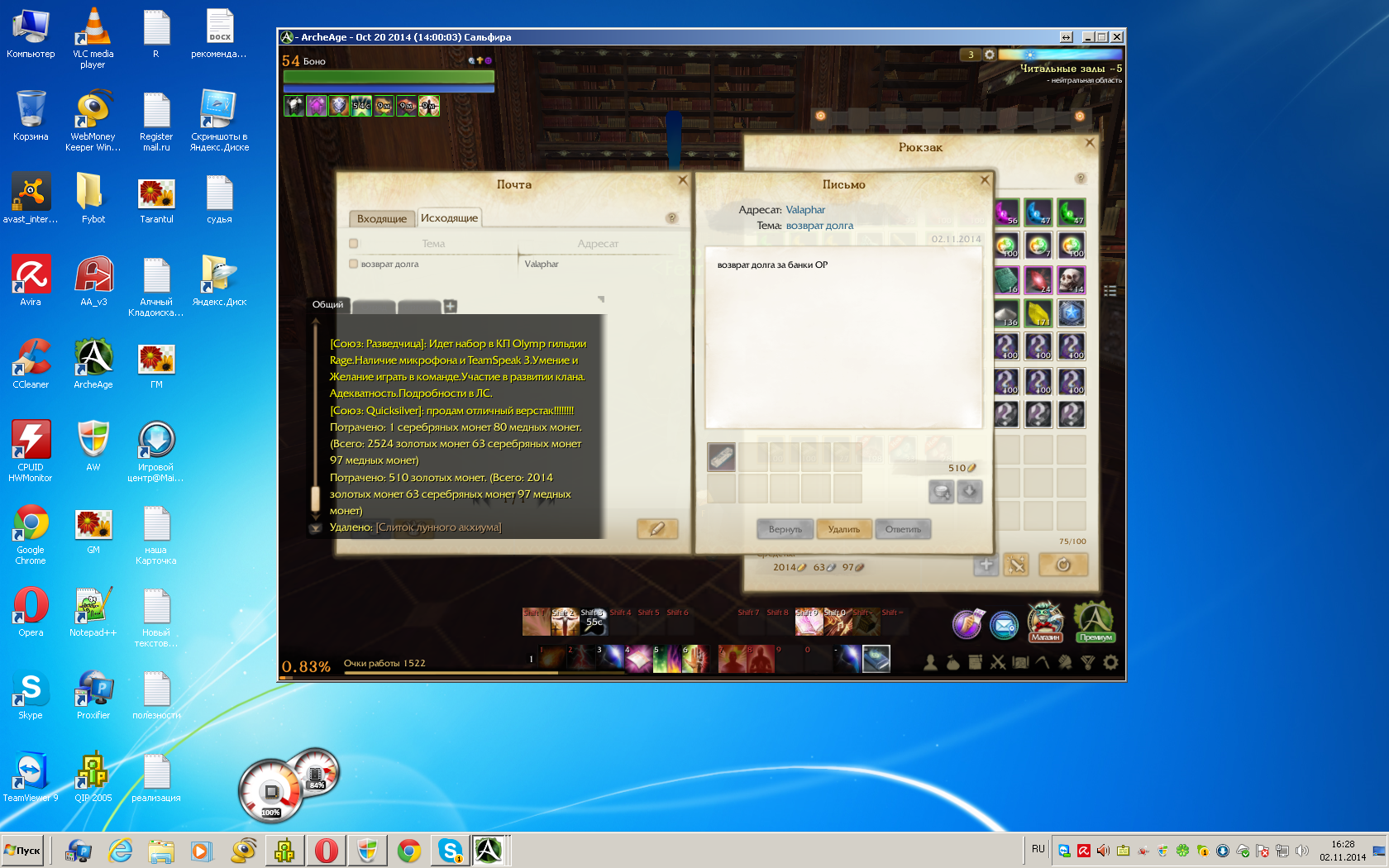Click the help question mark in Почта
This screenshot has width=1389, height=868.
(x=672, y=218)
